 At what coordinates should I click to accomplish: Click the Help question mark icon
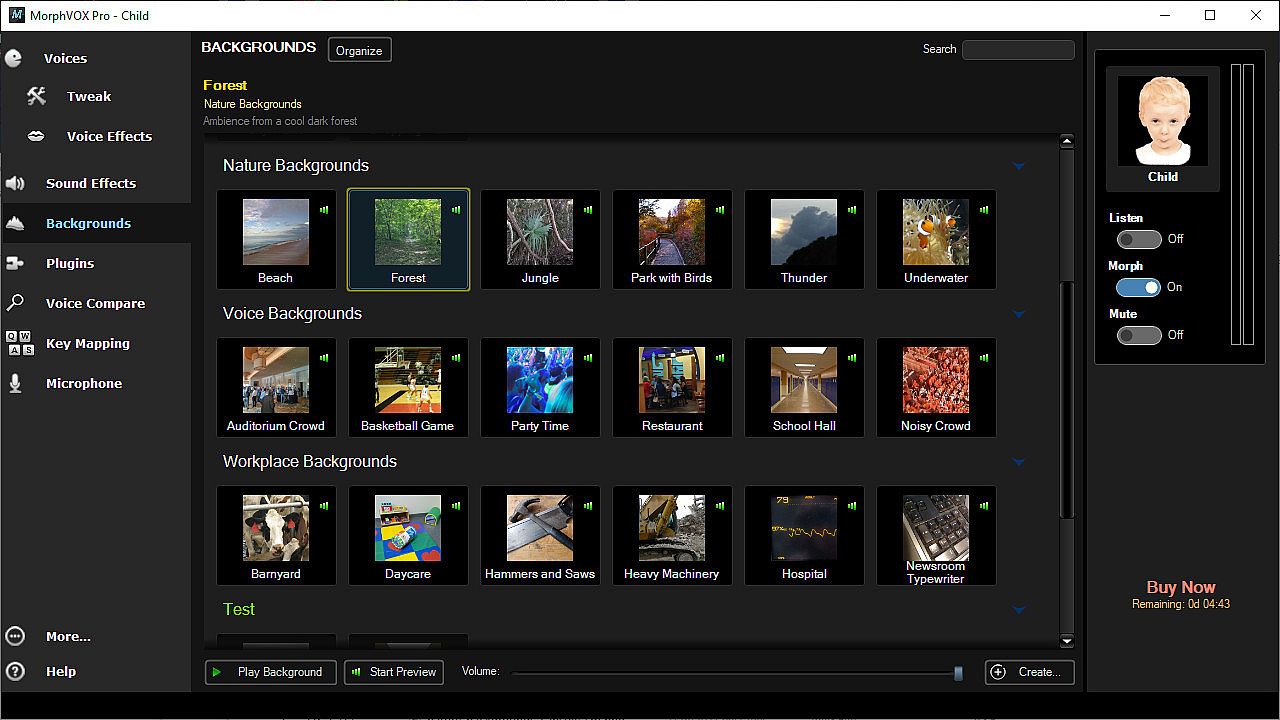(x=15, y=671)
